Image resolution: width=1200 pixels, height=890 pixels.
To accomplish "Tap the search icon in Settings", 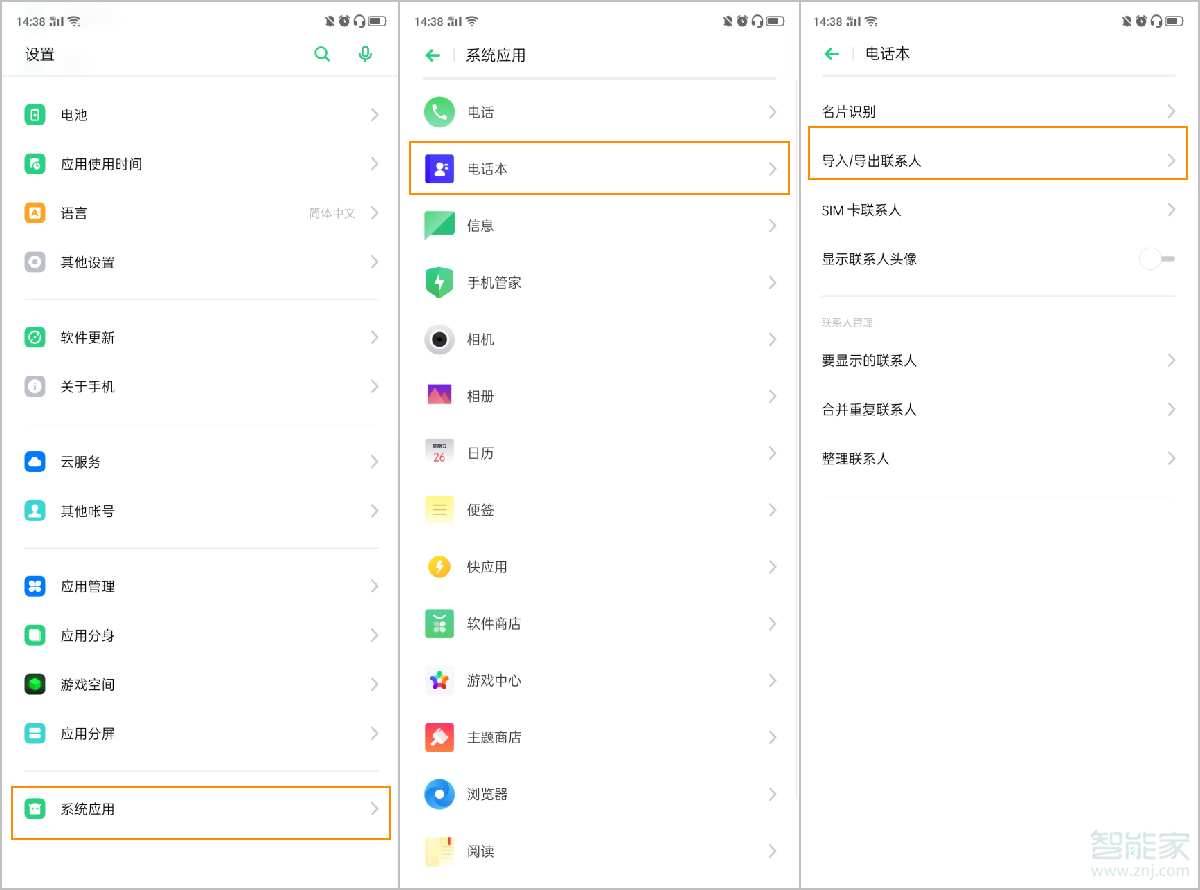I will pos(322,55).
